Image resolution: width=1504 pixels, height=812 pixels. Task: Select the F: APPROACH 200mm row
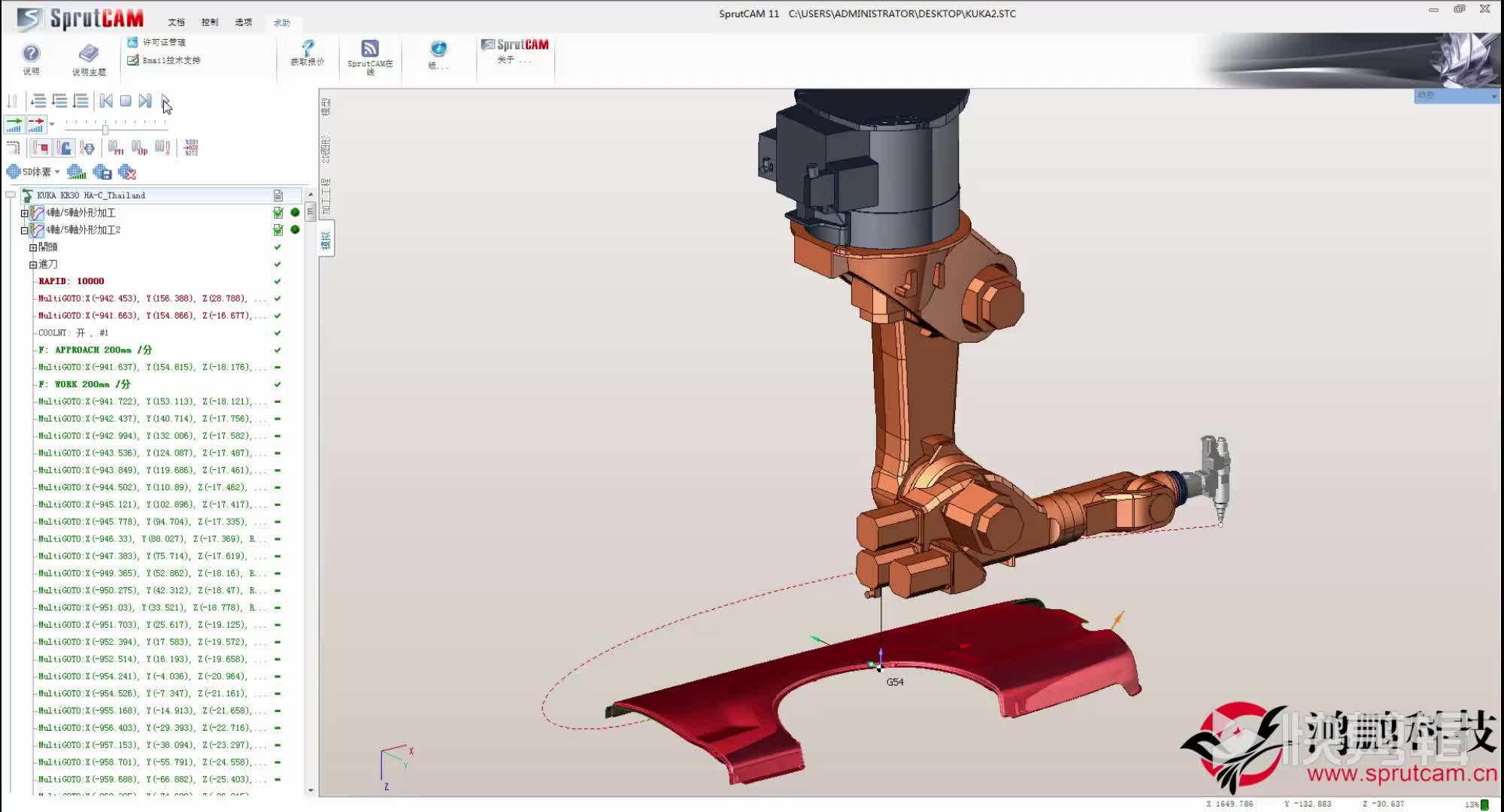[96, 350]
